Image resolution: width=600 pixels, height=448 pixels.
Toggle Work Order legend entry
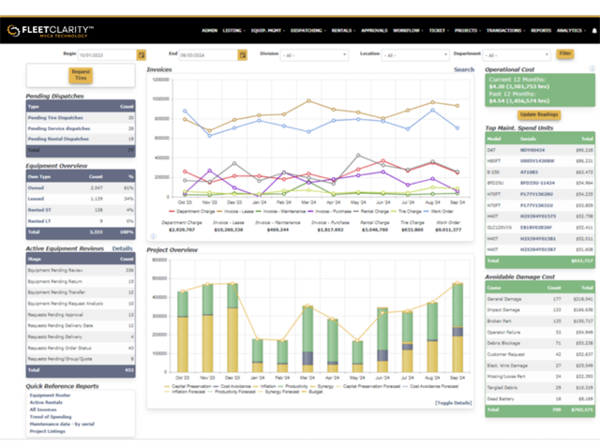(x=439, y=211)
